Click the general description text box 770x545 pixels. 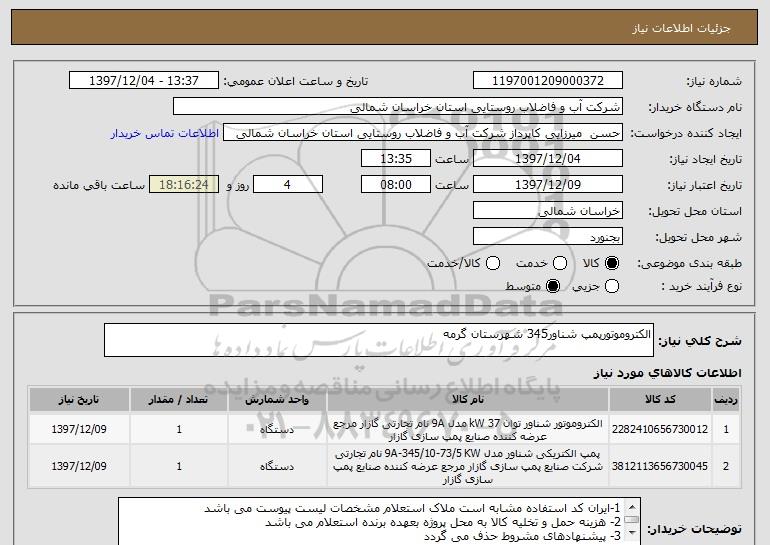tap(379, 340)
